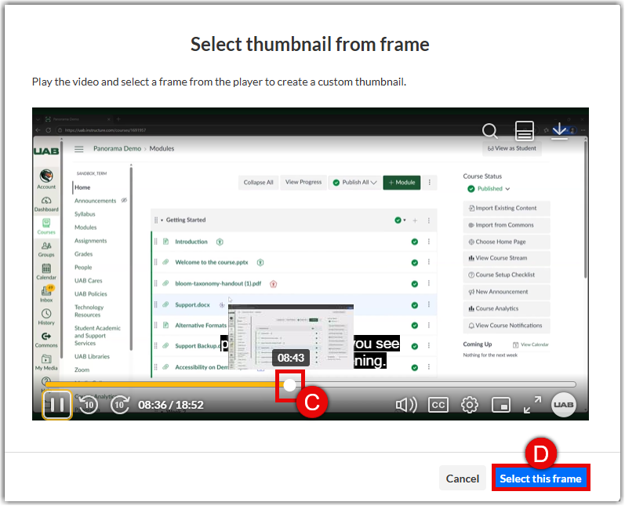Click Import Existing Content button
The width and height of the screenshot is (625, 506).
[506, 208]
